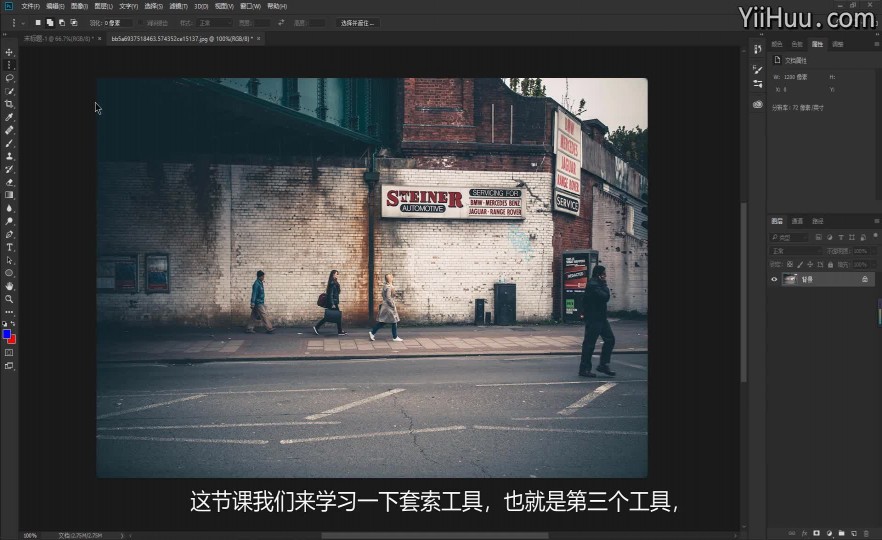Image resolution: width=882 pixels, height=540 pixels.
Task: Open the 文件(F) menu
Action: point(30,6)
